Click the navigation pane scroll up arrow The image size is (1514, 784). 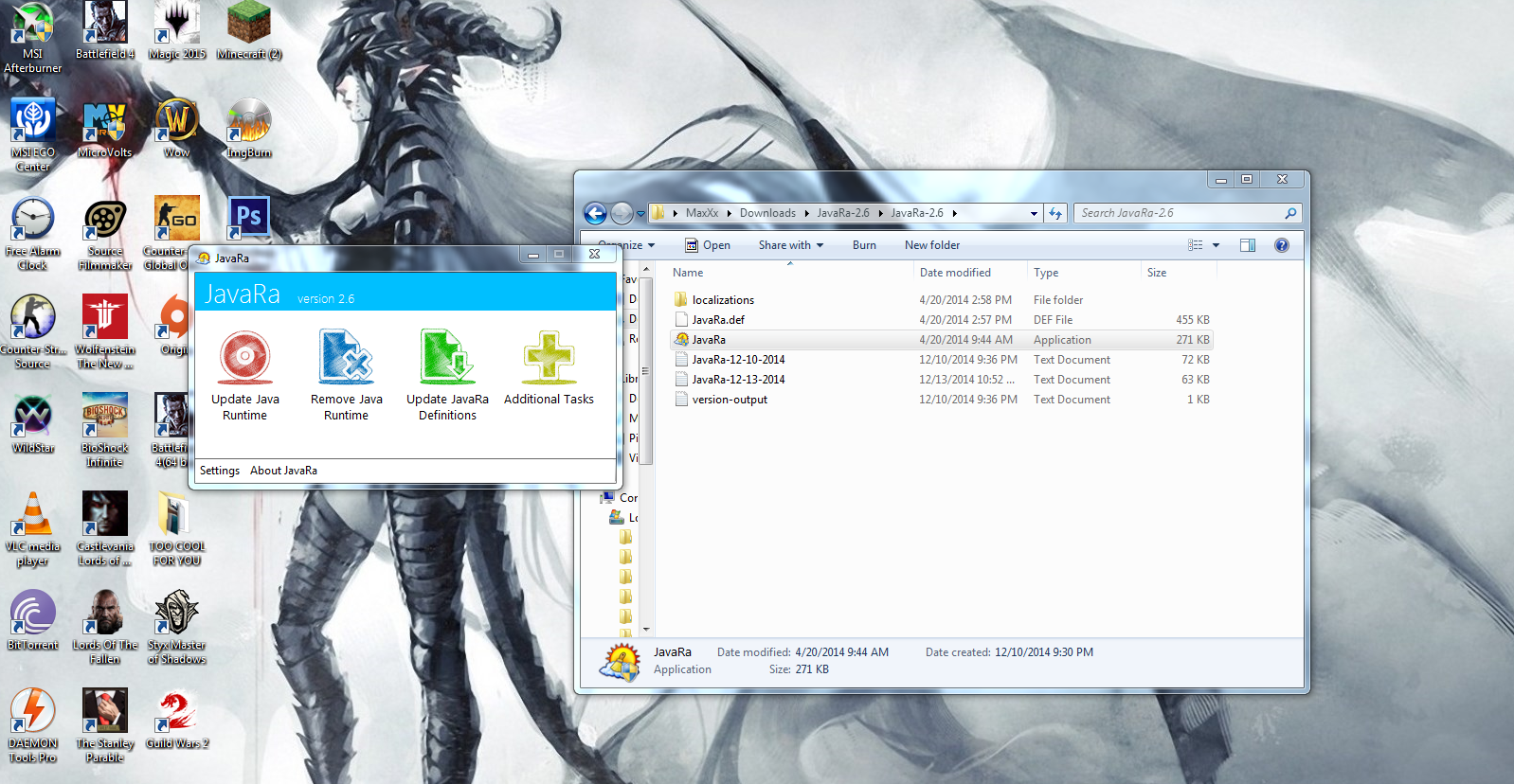646,270
